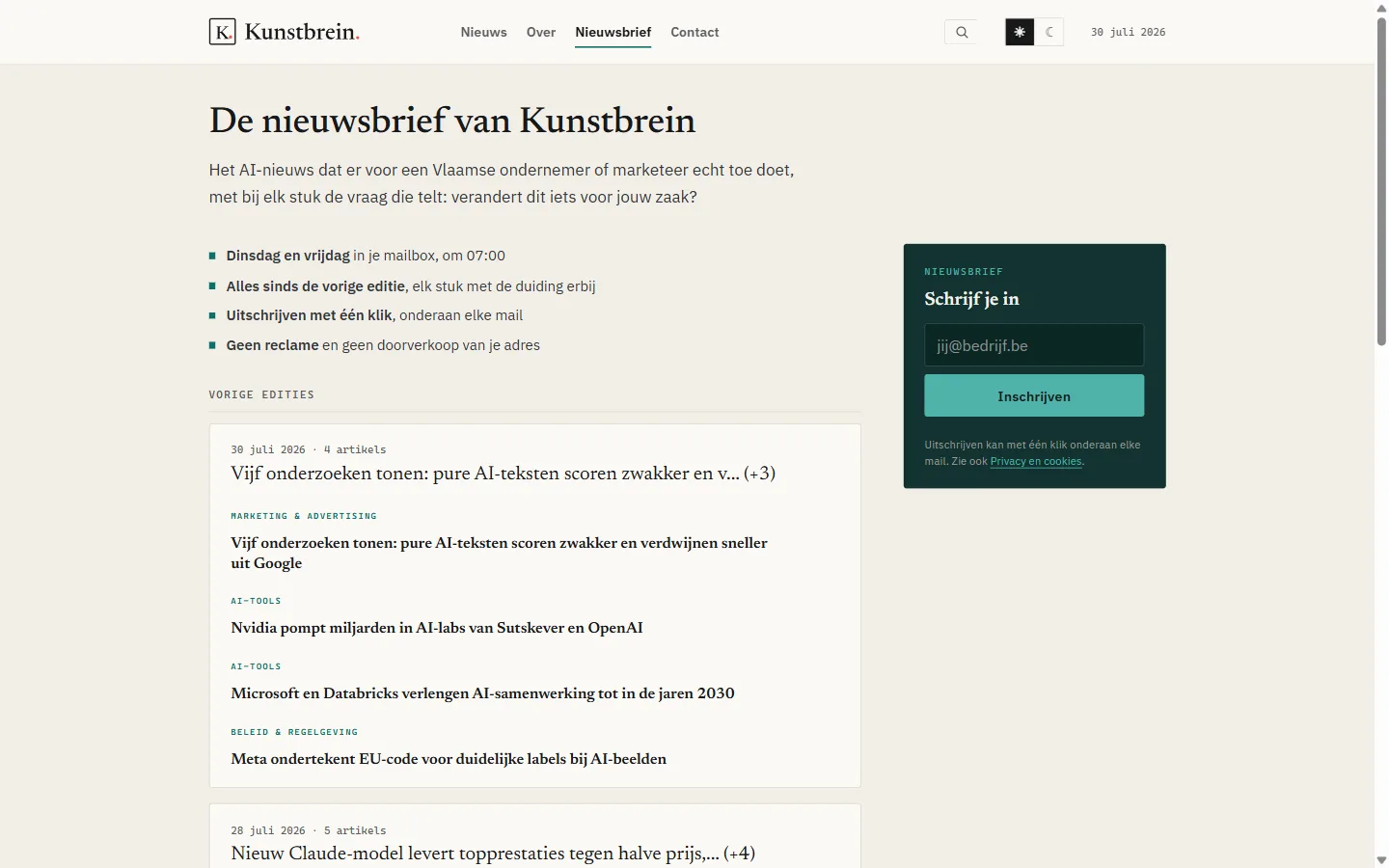Image resolution: width=1389 pixels, height=868 pixels.
Task: Click the '28 juli 2026 · 5 artikels' line
Action: click(309, 830)
